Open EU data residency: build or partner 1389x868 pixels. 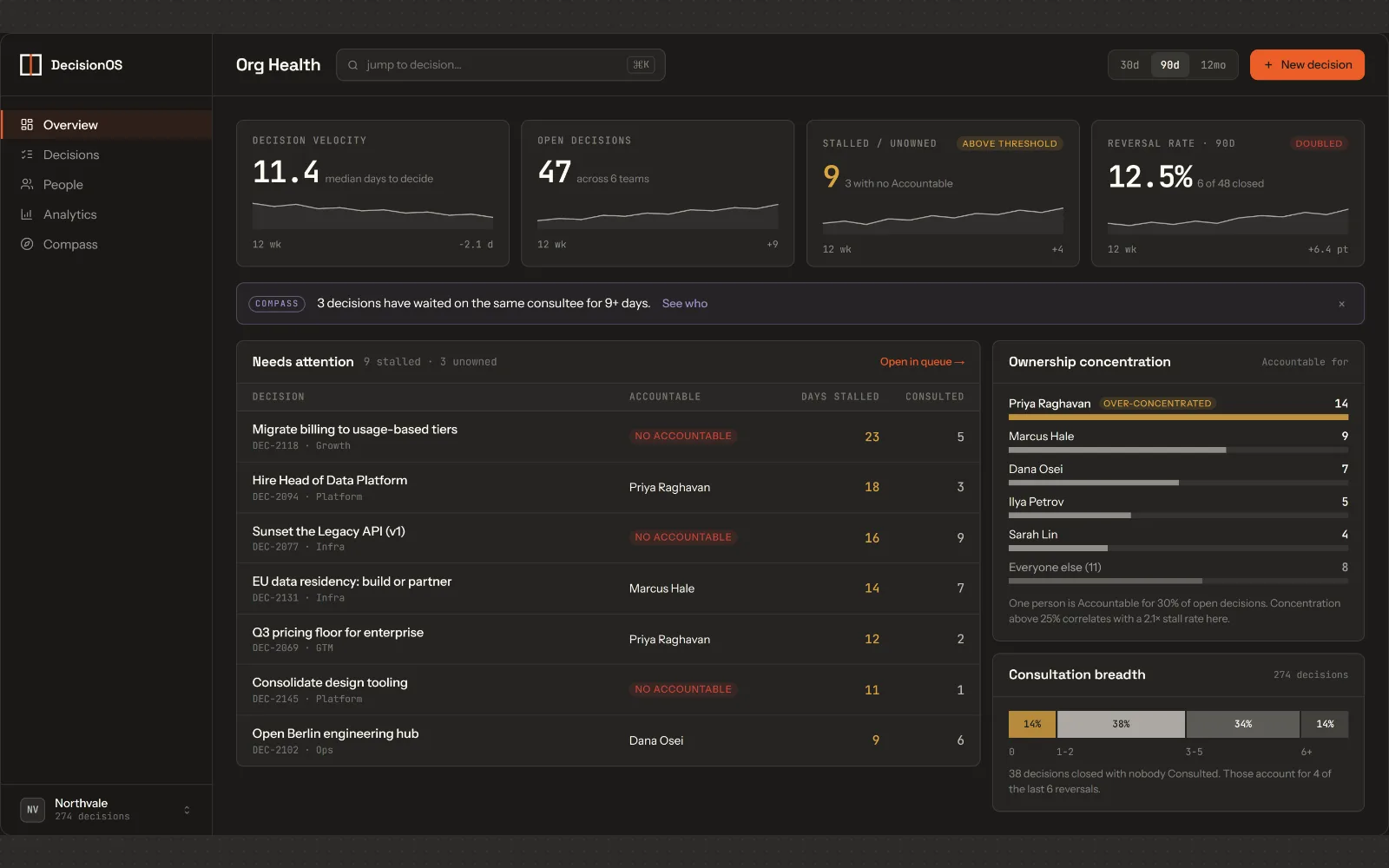pos(608,589)
